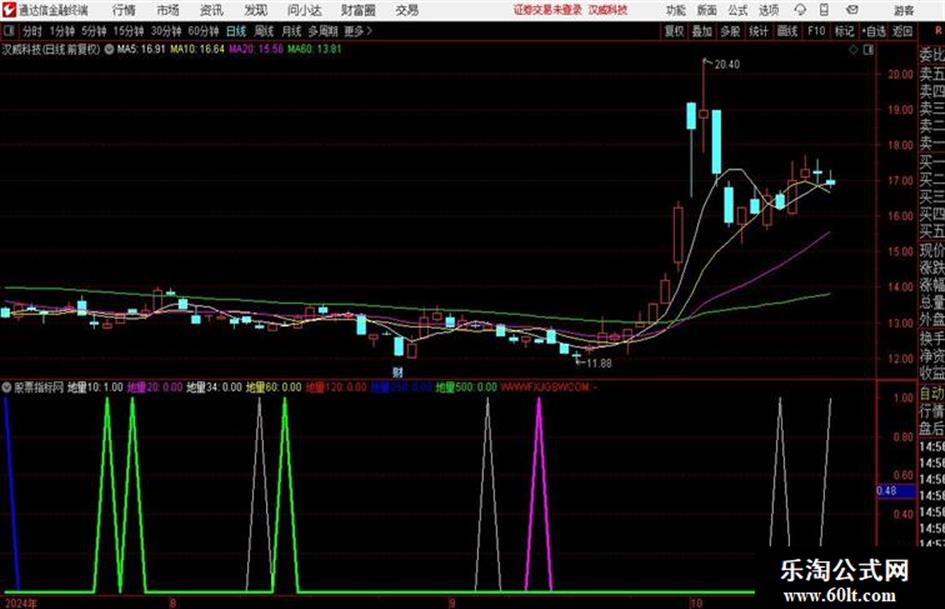The image size is (945, 609).
Task: Click the red R button at top right
Action: [938, 31]
